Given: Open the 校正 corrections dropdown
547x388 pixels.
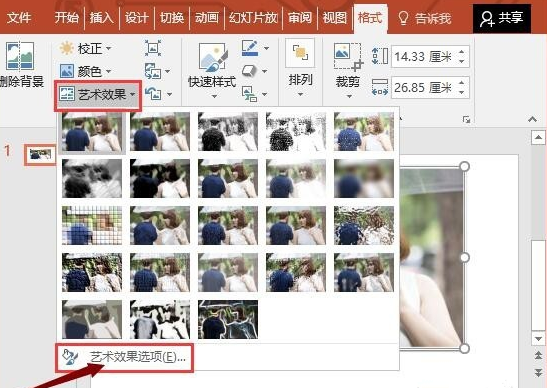Looking at the screenshot, I should (85, 48).
